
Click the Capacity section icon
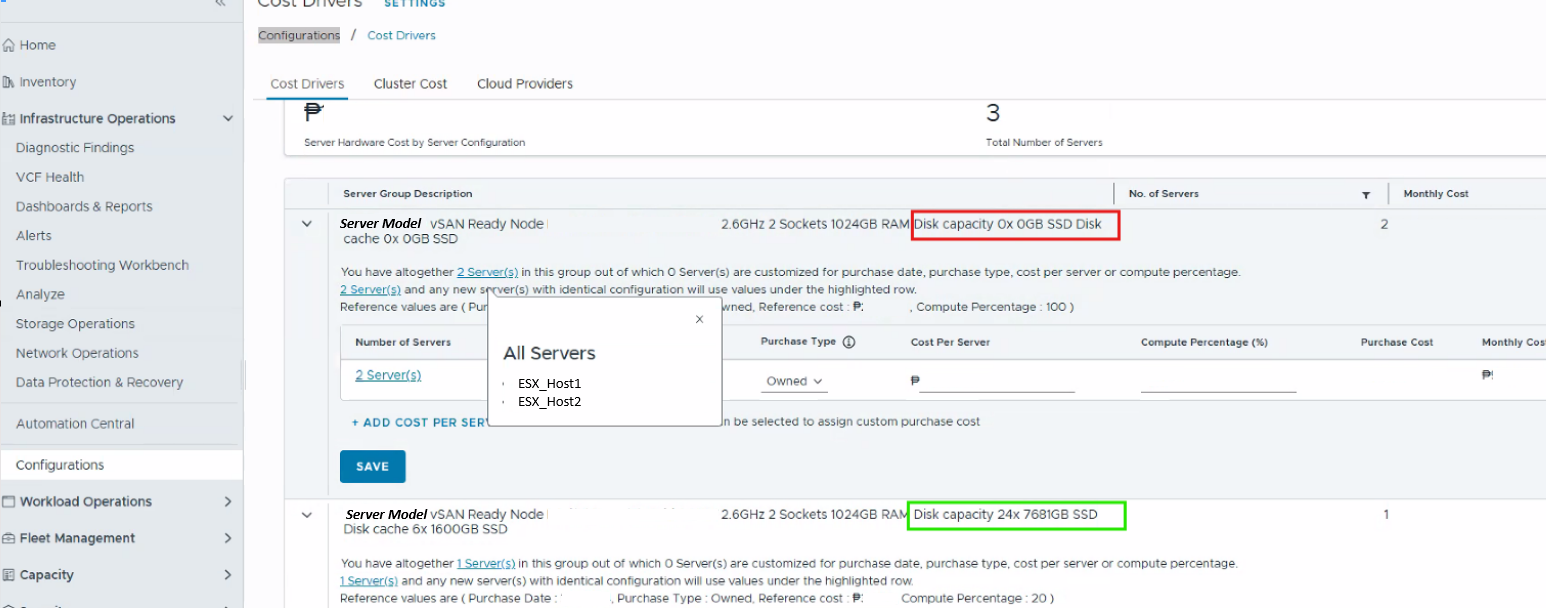[x=9, y=575]
